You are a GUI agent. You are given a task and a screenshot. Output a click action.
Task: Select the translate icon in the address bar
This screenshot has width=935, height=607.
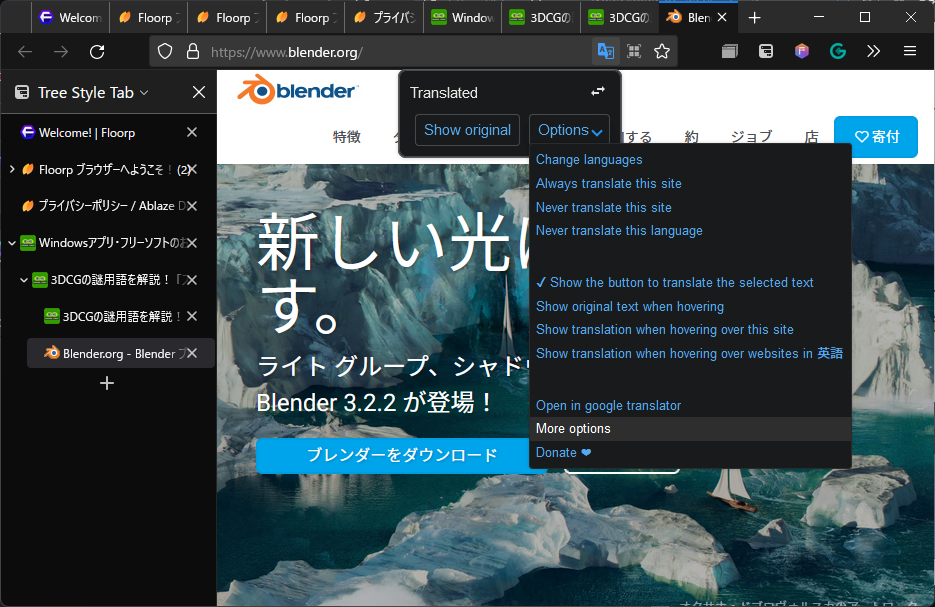[x=605, y=50]
